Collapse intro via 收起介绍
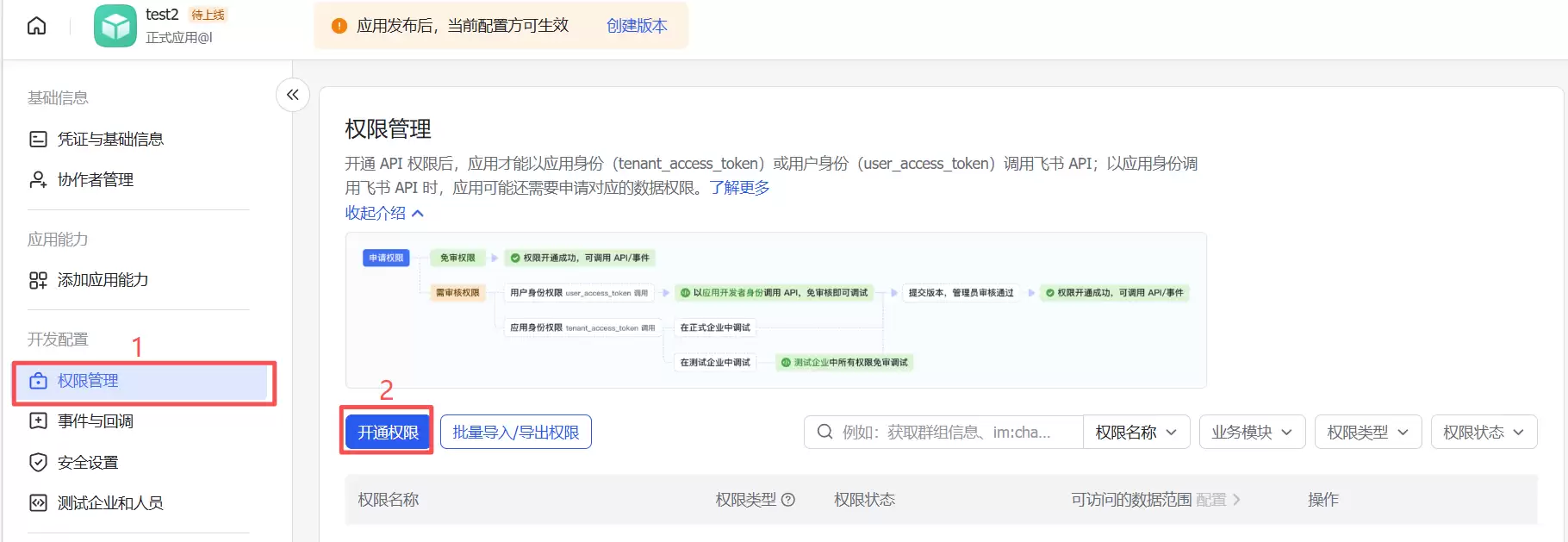Viewport: 1568px width, 542px height. (384, 213)
